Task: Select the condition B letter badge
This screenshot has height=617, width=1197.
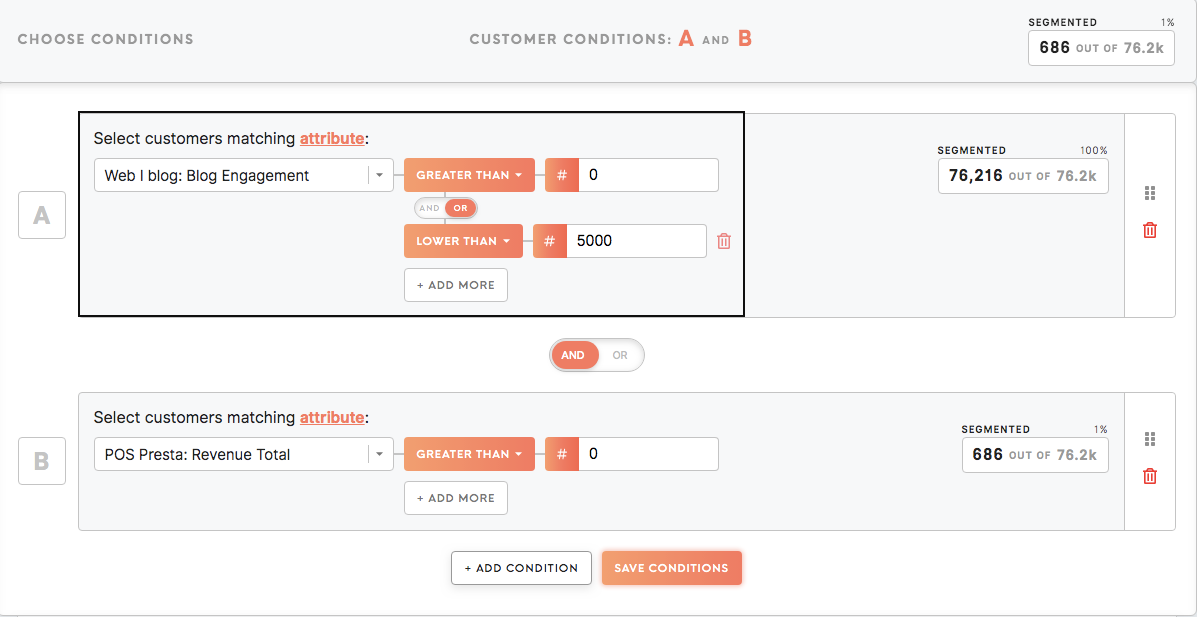Action: 42,461
